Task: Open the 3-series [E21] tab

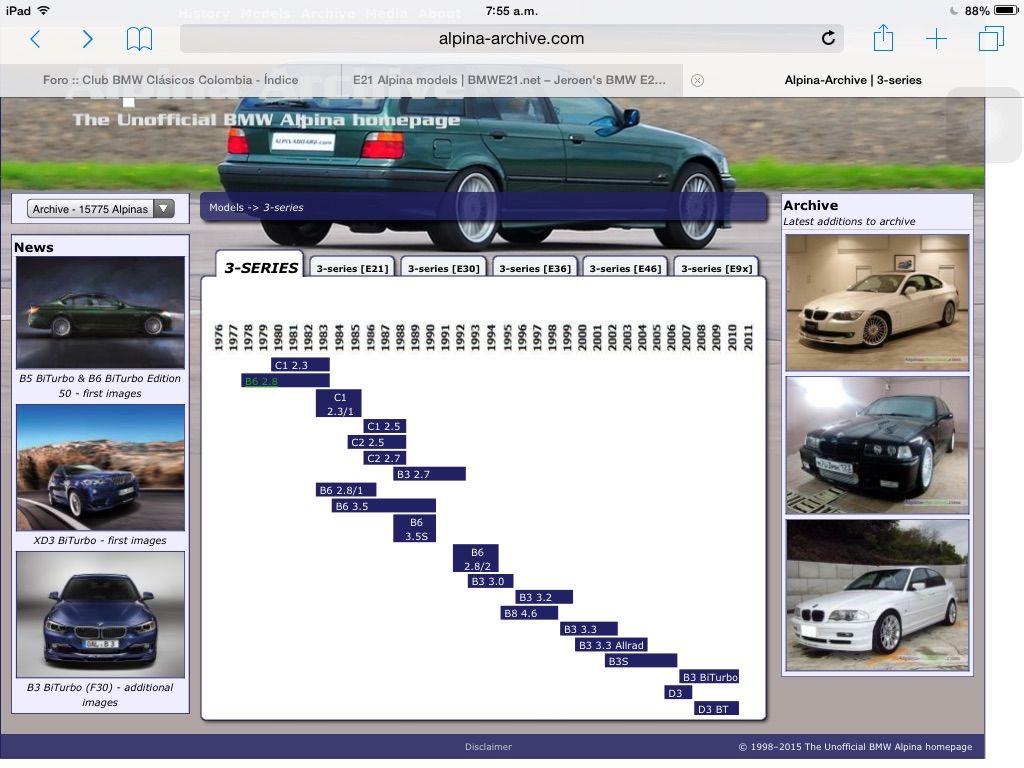Action: (353, 268)
